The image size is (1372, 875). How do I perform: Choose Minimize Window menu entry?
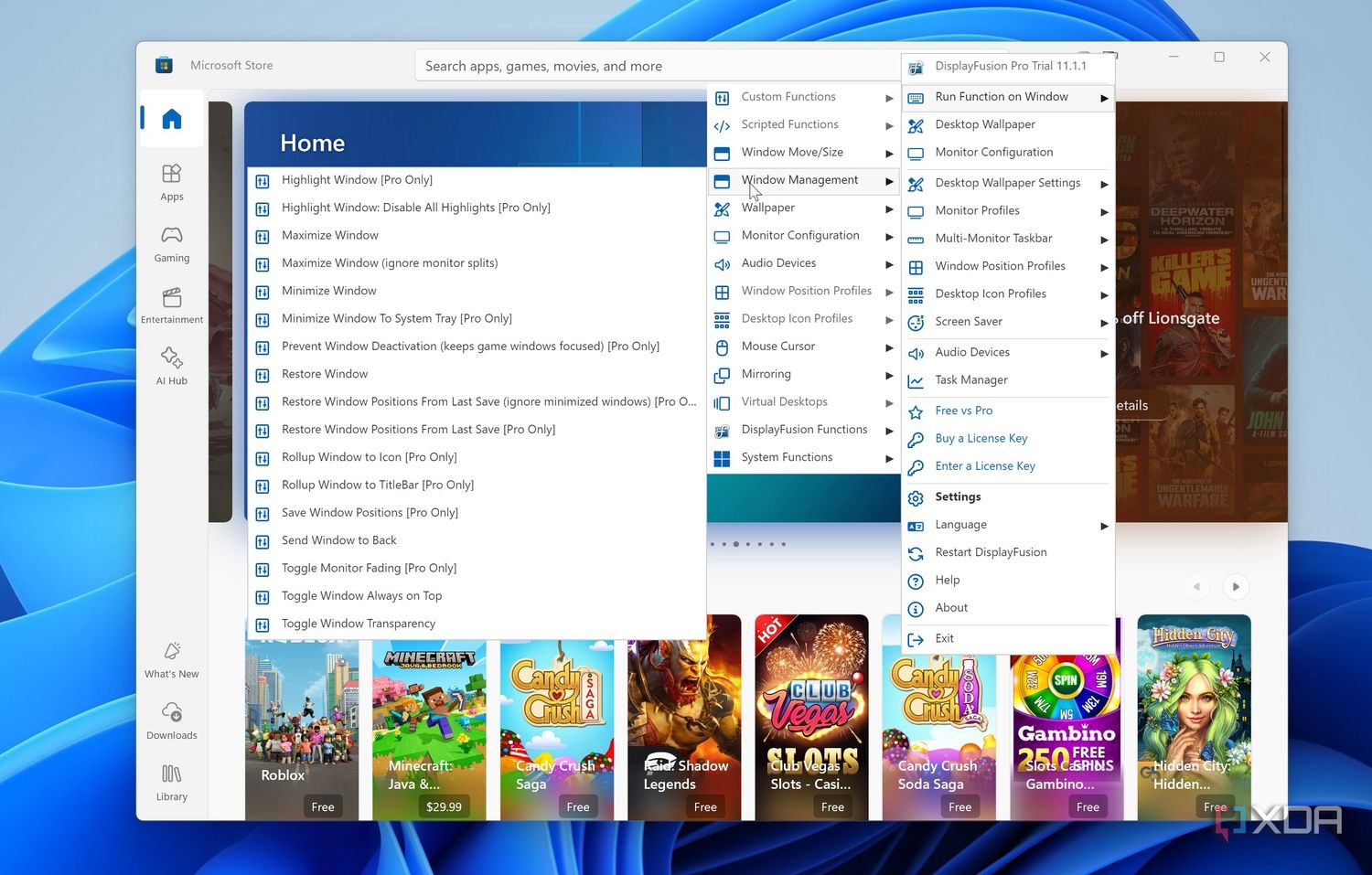[476, 291]
